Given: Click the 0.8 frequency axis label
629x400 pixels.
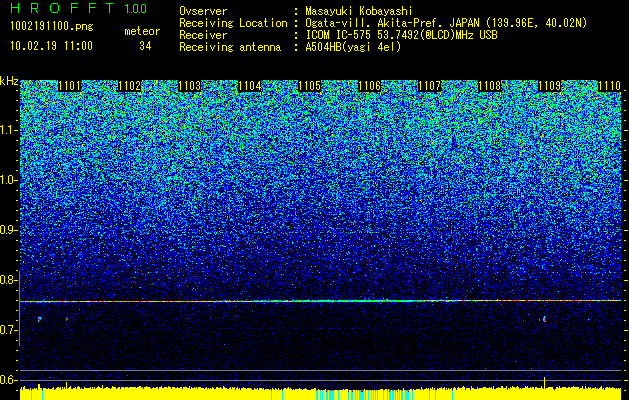Looking at the screenshot, I should tap(8, 280).
